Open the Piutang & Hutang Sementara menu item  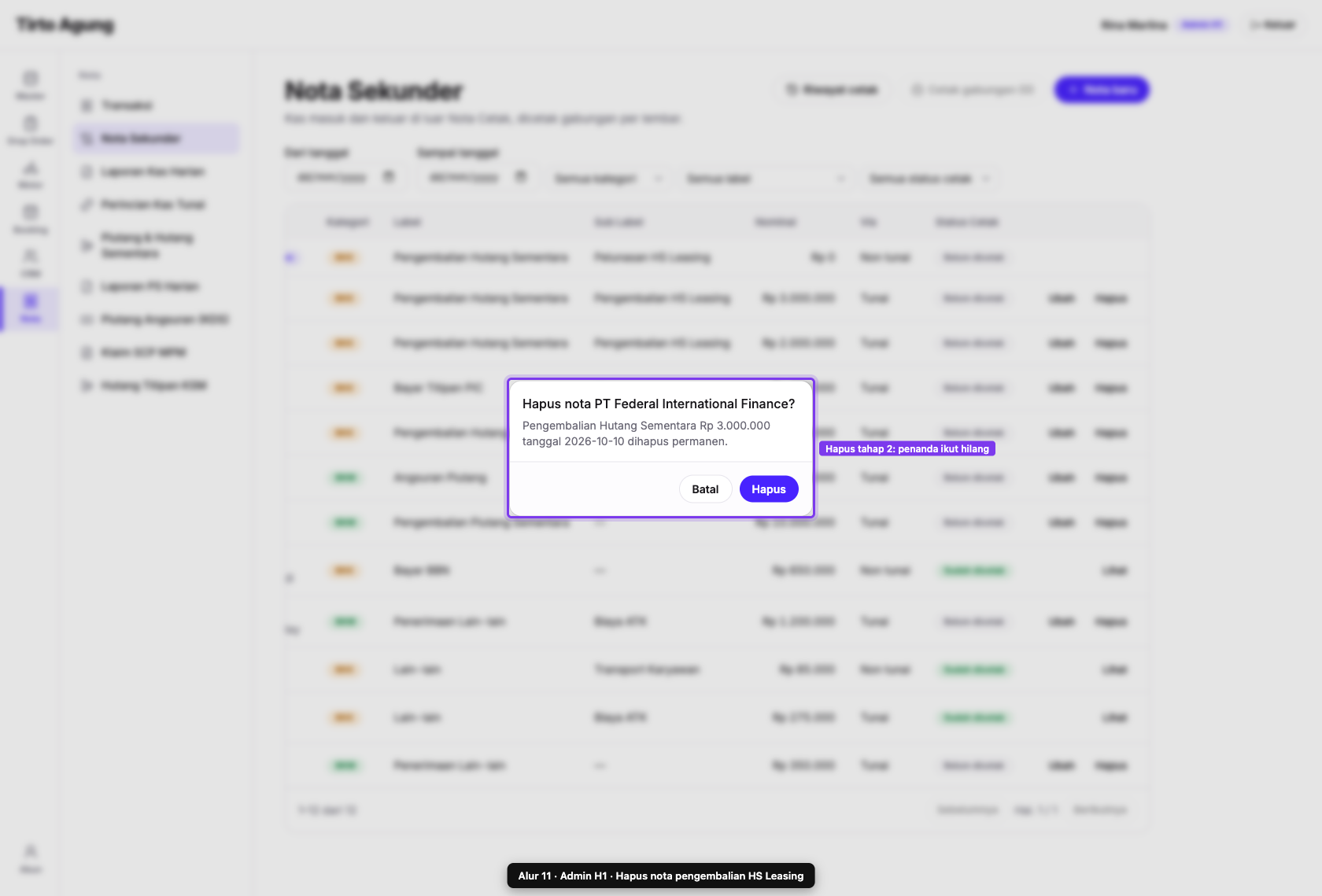[156, 245]
